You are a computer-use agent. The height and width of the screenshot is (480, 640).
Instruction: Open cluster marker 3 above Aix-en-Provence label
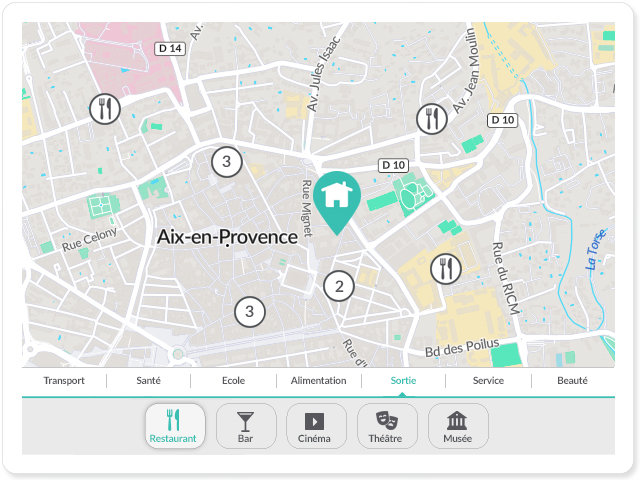227,162
